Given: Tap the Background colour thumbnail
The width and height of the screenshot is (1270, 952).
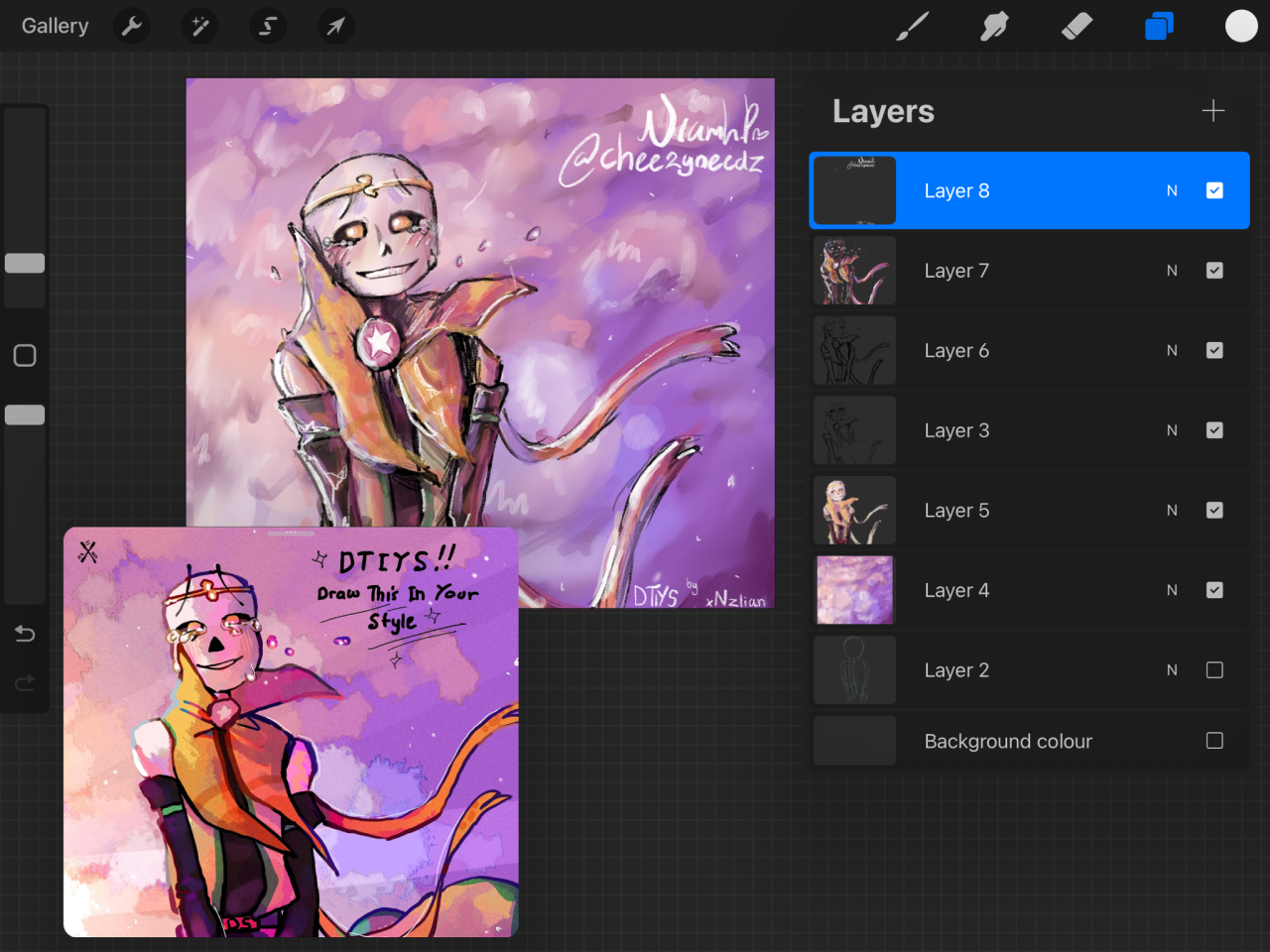Looking at the screenshot, I should [854, 741].
